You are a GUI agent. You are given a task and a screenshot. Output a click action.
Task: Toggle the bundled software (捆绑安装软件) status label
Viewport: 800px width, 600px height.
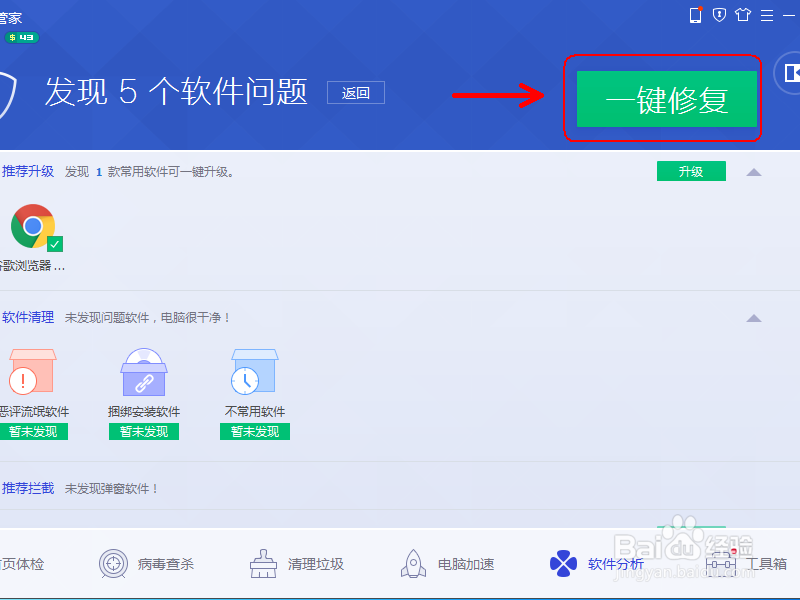tap(143, 431)
